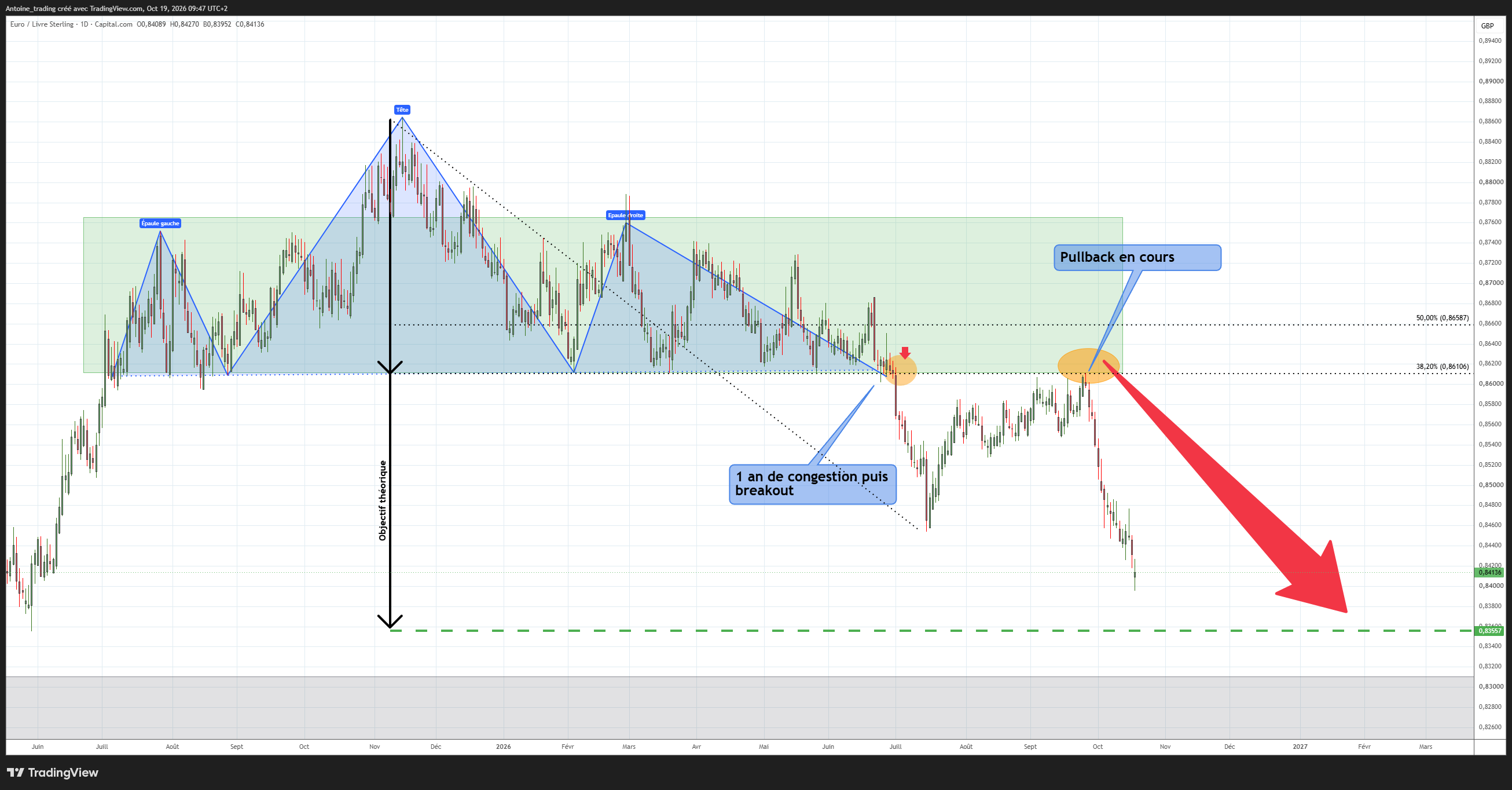The height and width of the screenshot is (790, 1512).
Task: Click the high value H0,84270
Action: point(184,24)
